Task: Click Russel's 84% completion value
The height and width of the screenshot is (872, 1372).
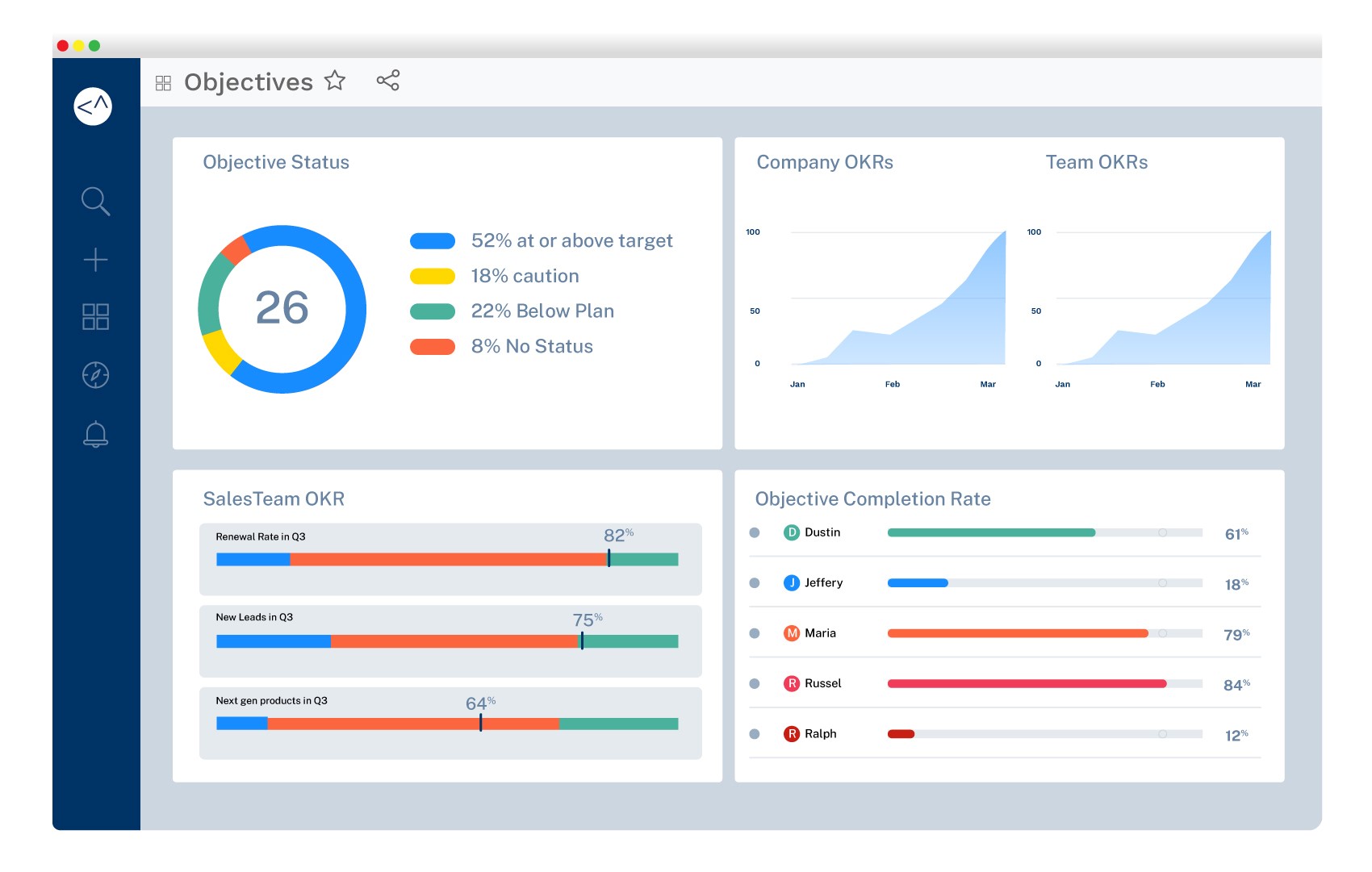Action: [1236, 685]
